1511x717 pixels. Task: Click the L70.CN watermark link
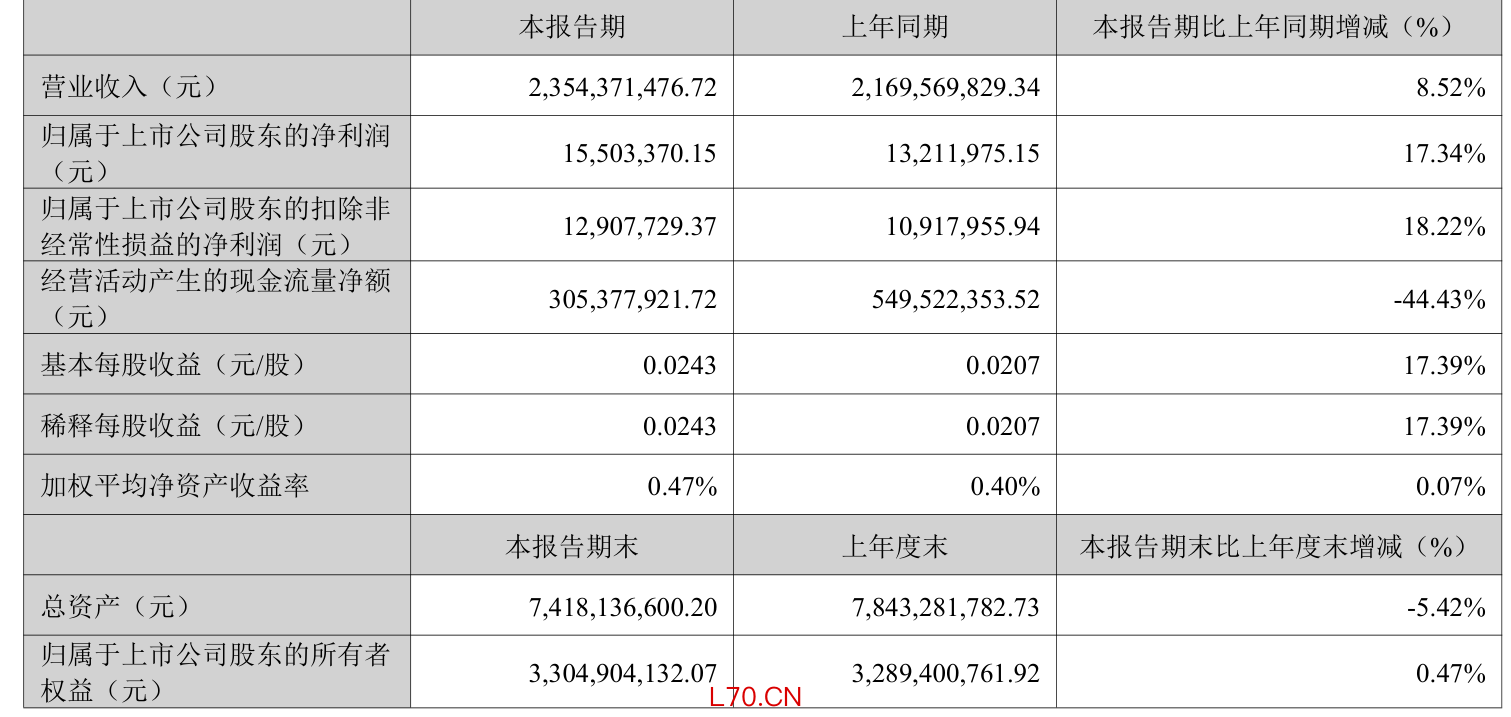point(755,697)
